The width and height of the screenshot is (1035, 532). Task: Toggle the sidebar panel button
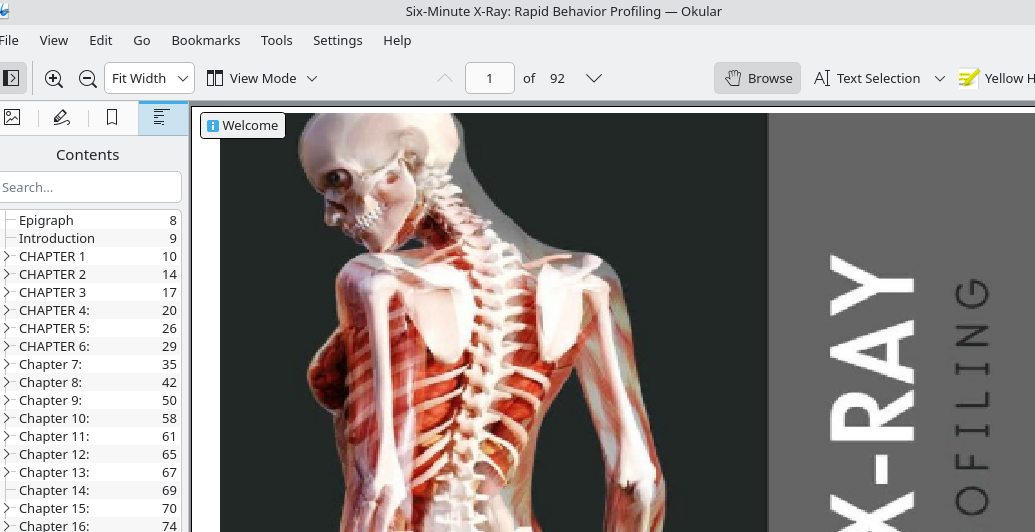click(x=11, y=79)
